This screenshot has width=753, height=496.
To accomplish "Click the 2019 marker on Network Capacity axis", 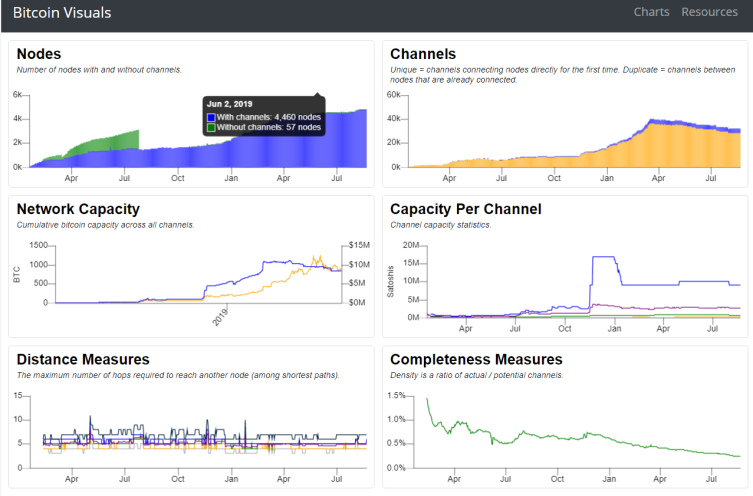I will [x=220, y=317].
